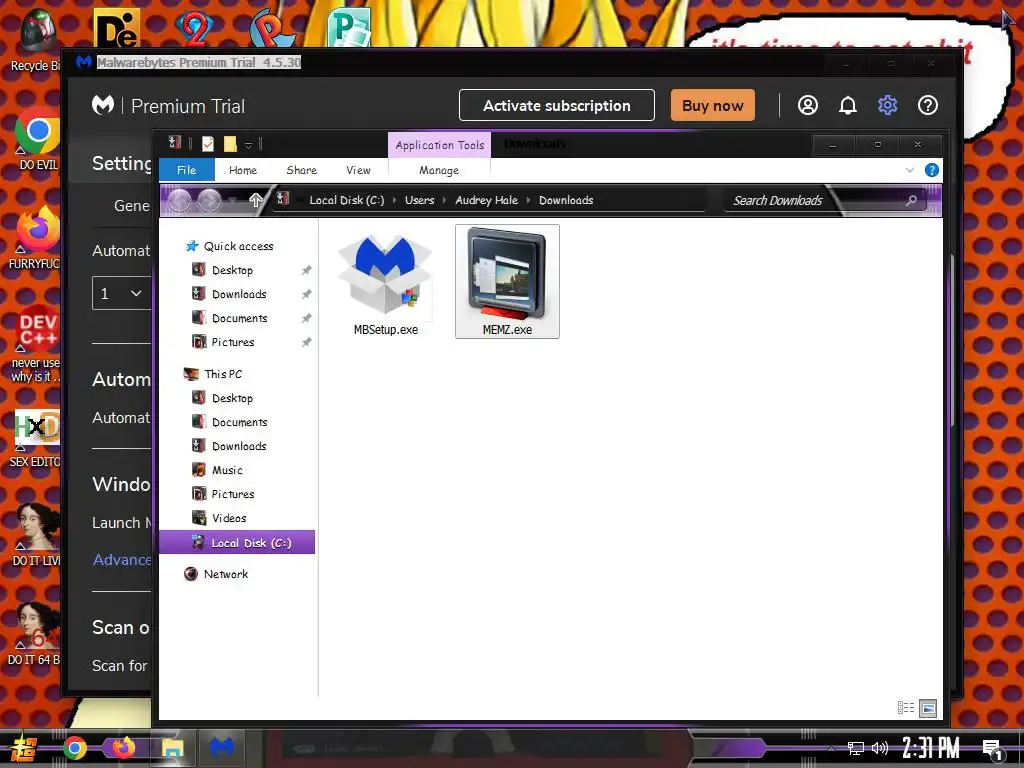Click Audrey Hale breadcrumb segment
Viewport: 1024px width, 768px height.
coord(487,200)
